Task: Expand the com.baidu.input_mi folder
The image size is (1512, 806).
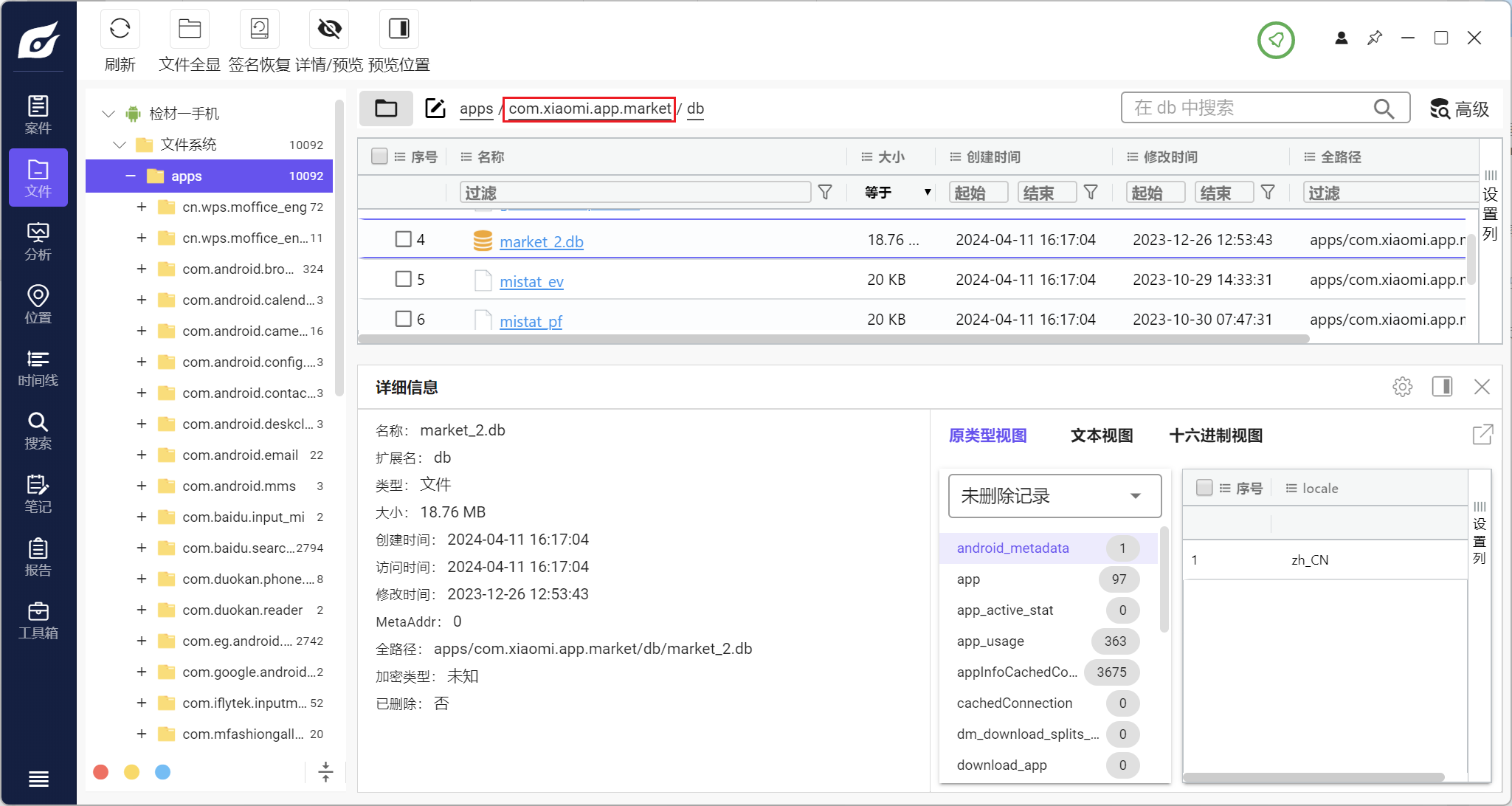Action: [x=142, y=517]
